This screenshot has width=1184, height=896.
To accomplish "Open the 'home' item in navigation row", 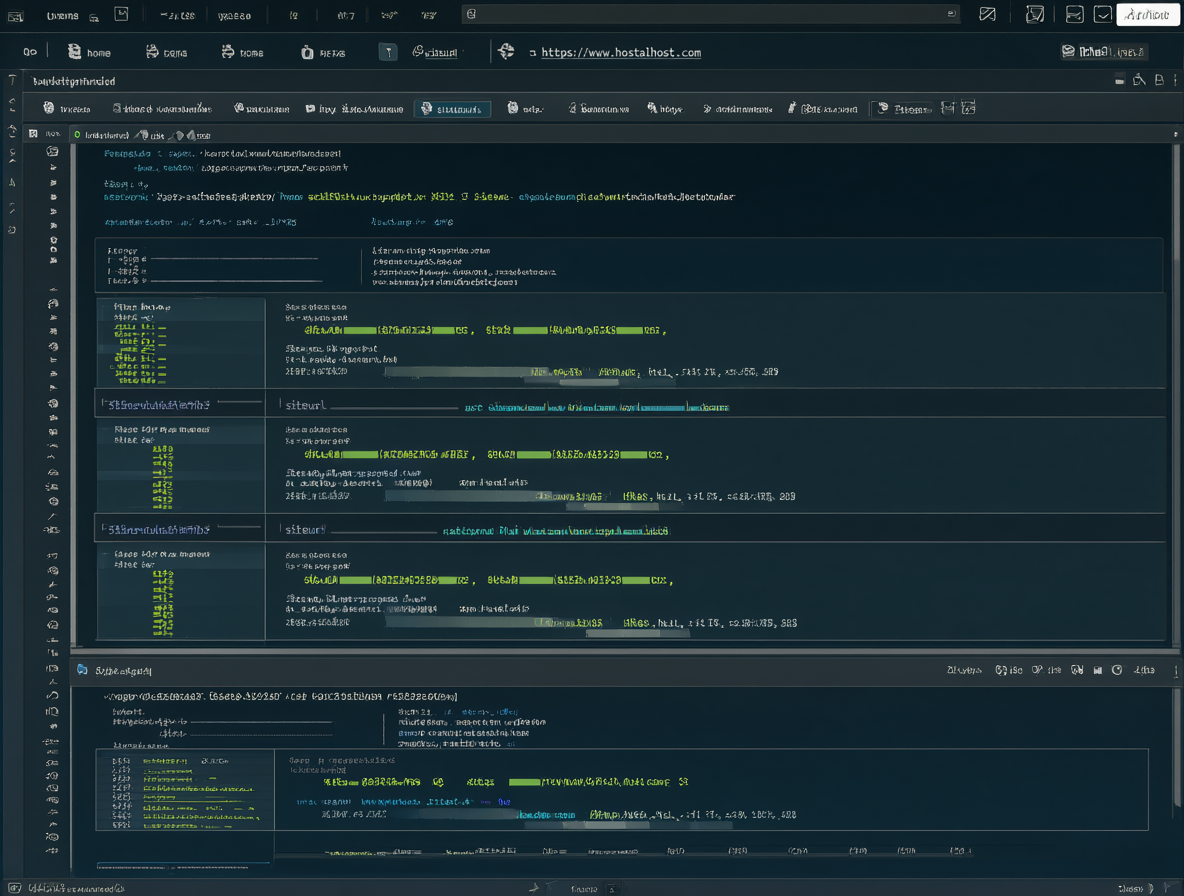I will click(90, 52).
